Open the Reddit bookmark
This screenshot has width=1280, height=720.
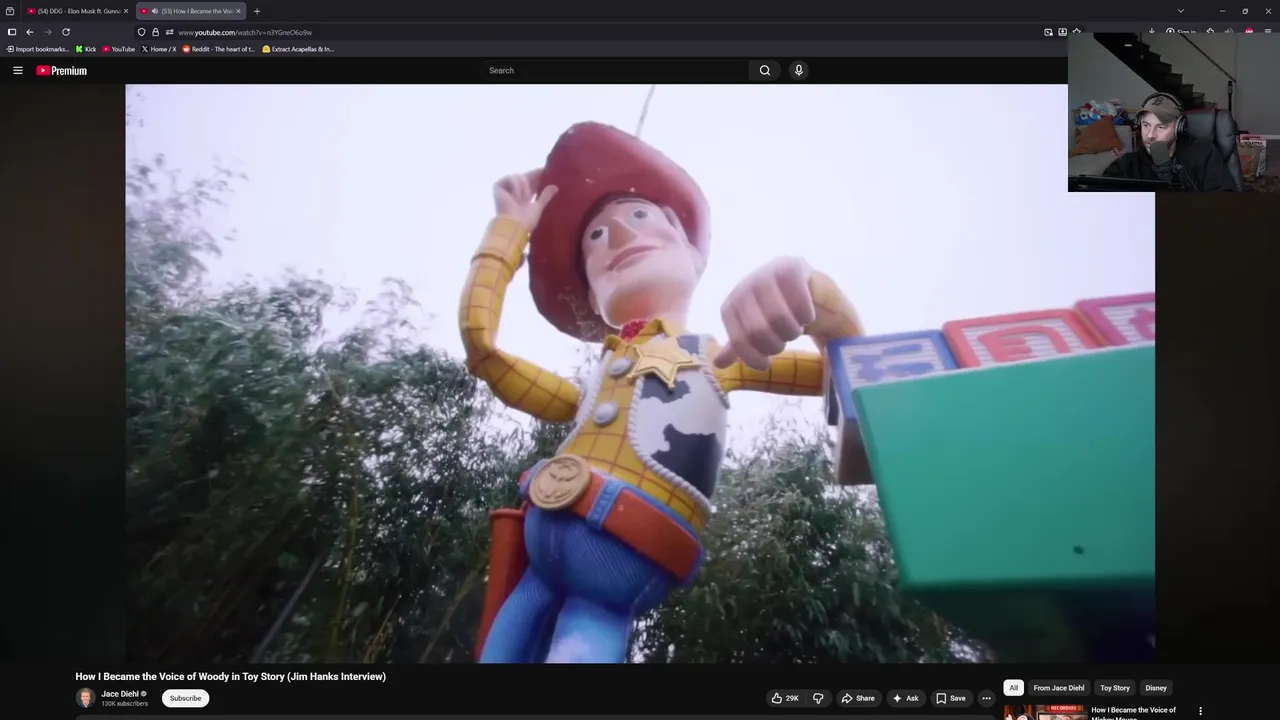pos(219,49)
